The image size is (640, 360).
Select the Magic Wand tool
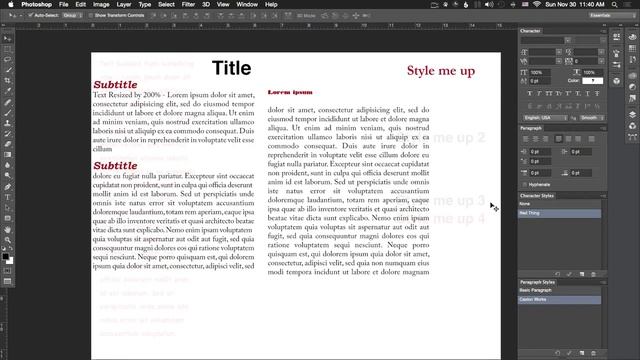(x=7, y=71)
